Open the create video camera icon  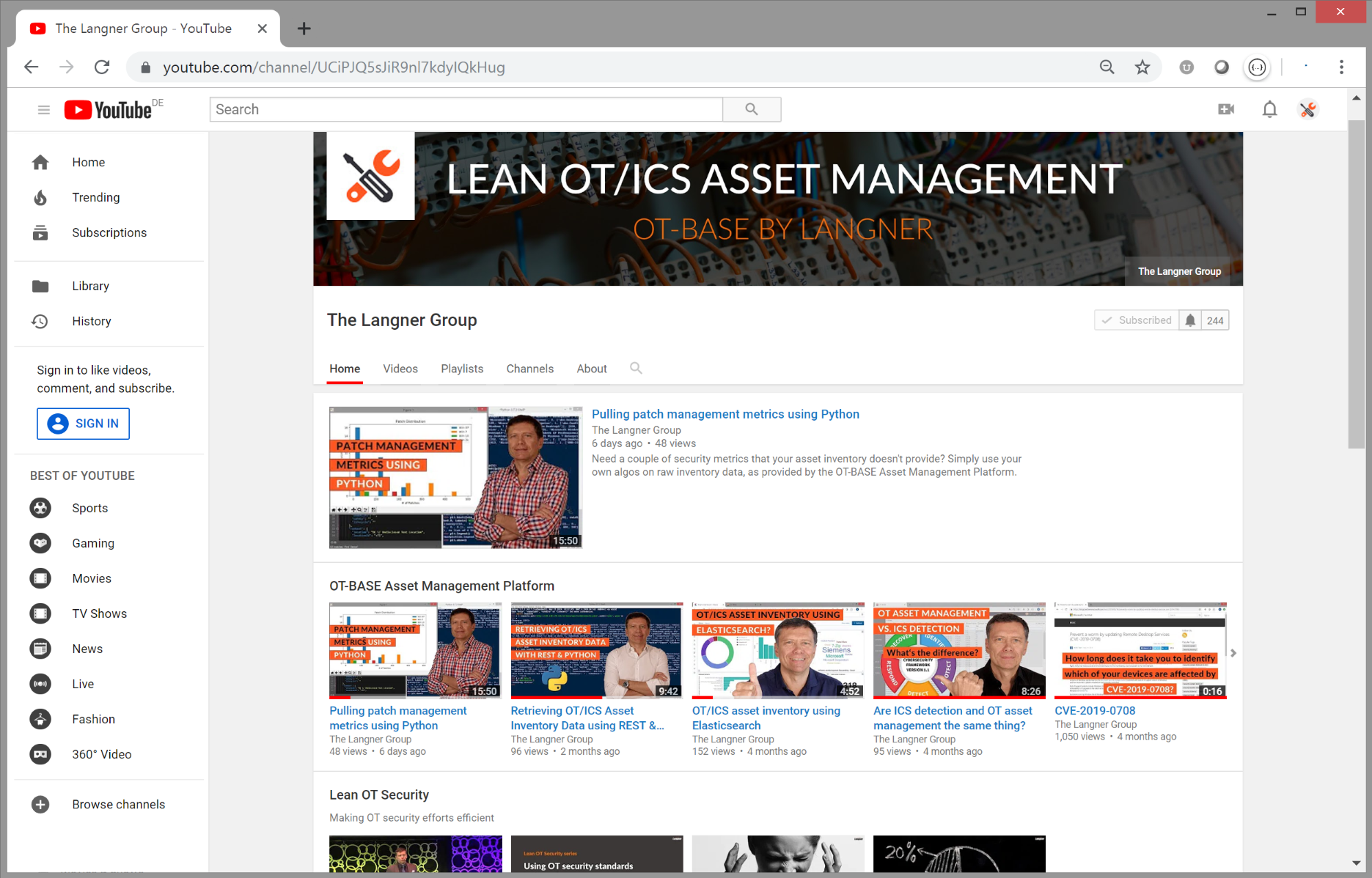pyautogui.click(x=1226, y=109)
